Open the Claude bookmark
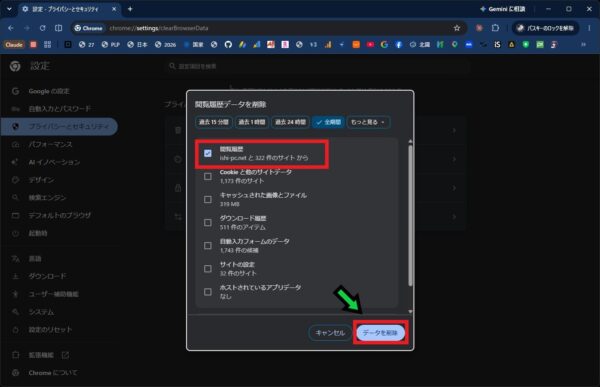This screenshot has width=600, height=387. 14,45
